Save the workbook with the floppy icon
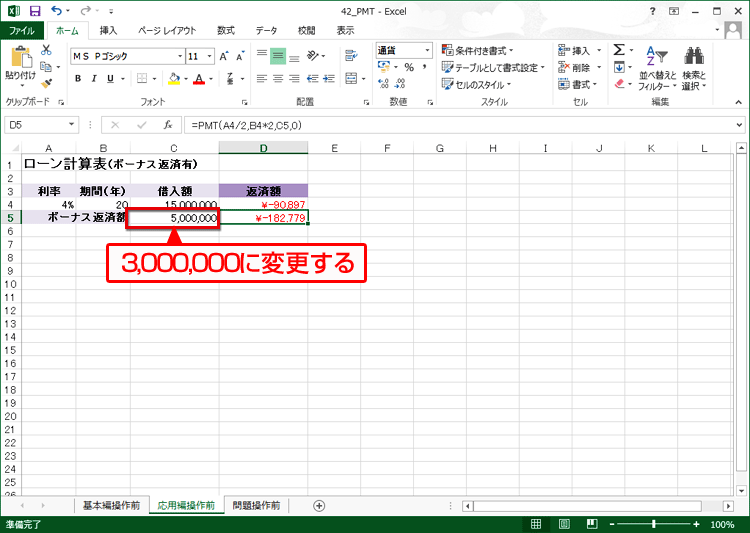This screenshot has width=750, height=533. click(35, 11)
